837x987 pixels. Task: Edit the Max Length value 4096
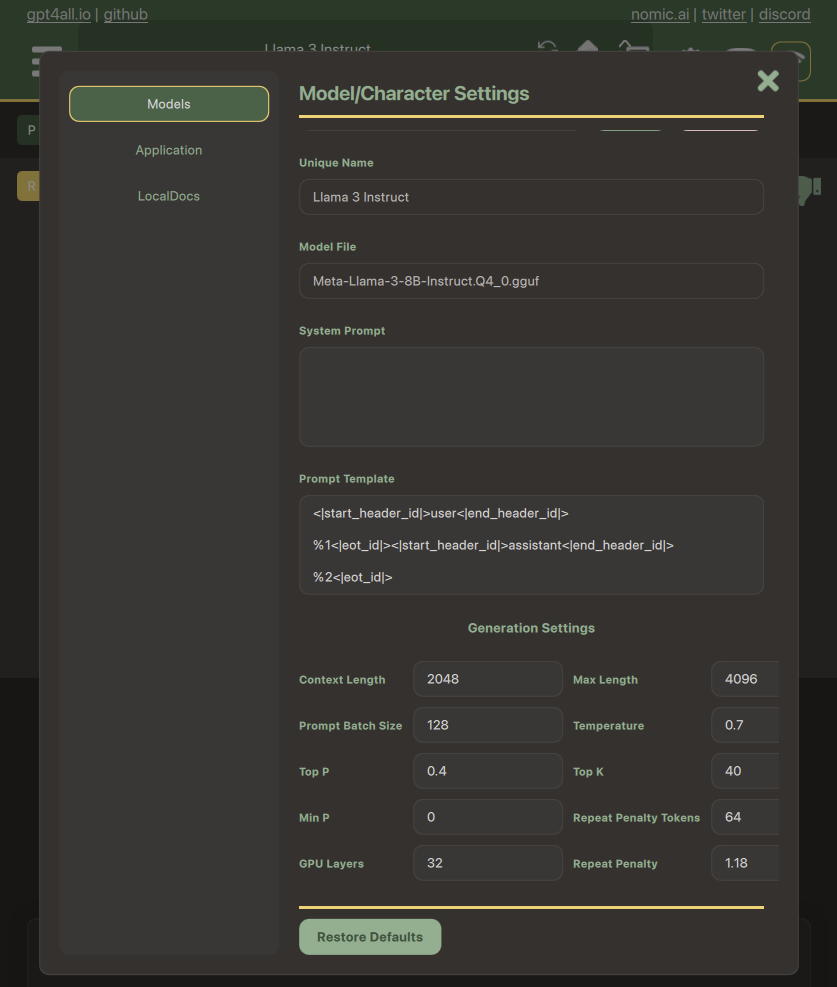pyautogui.click(x=745, y=679)
